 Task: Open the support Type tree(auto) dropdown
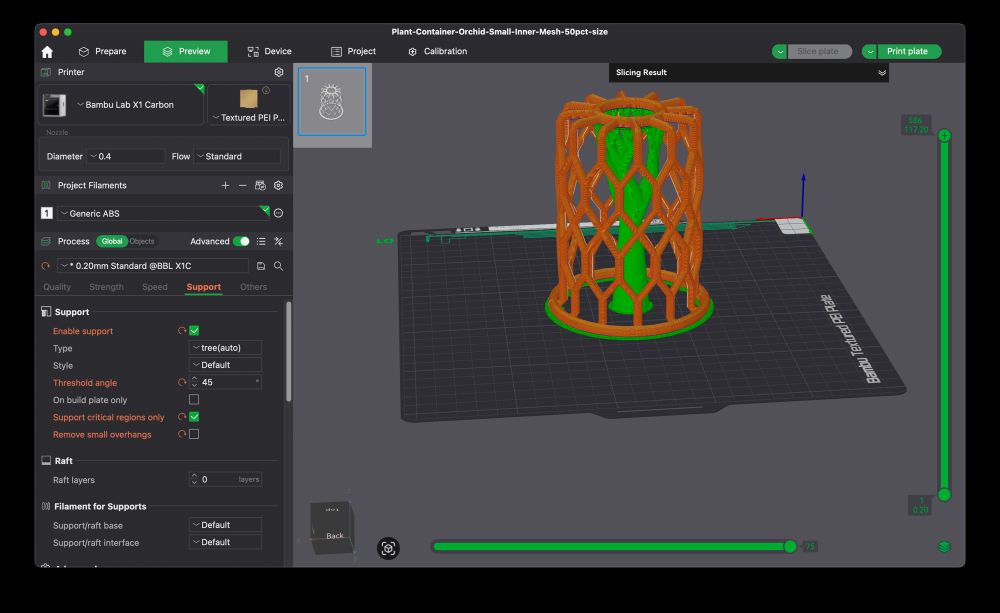tap(225, 348)
